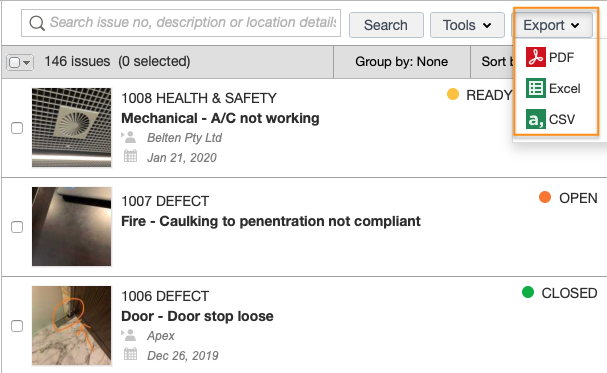
Task: Click the magnifier icon in search box
Action: tap(37, 23)
